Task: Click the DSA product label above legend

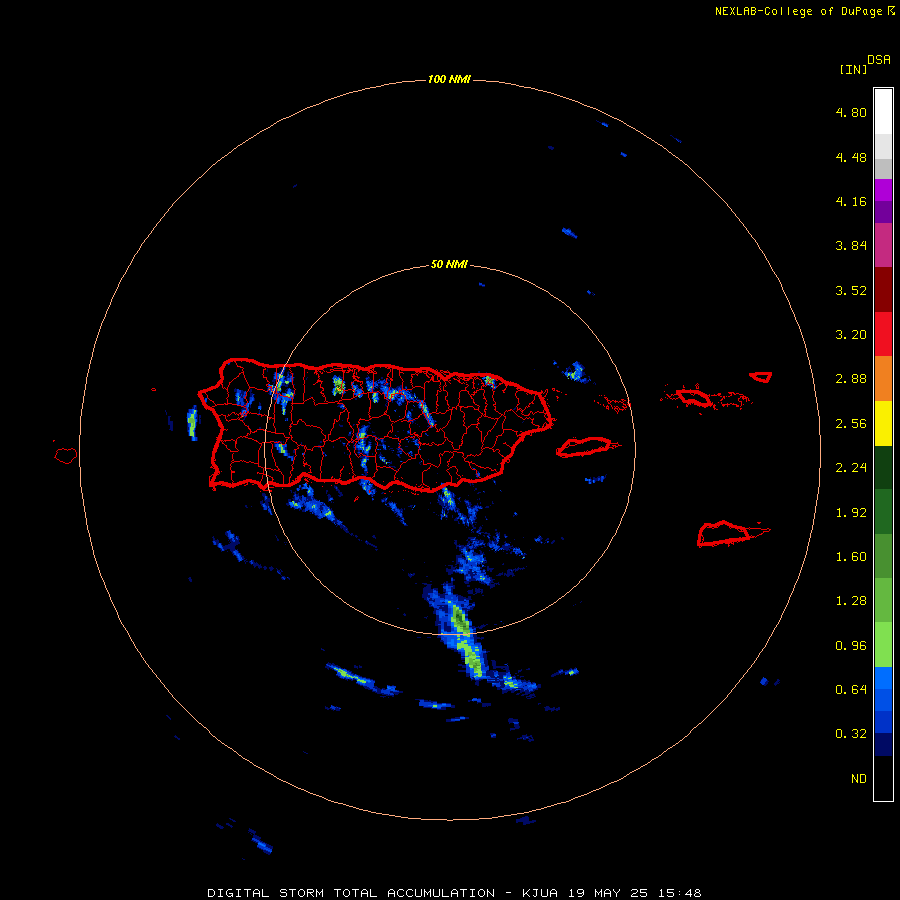Action: click(x=879, y=60)
